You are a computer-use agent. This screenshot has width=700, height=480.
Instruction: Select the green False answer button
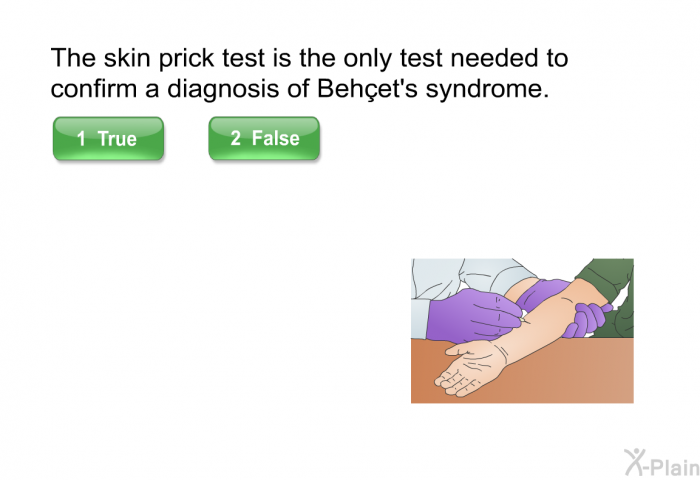(x=264, y=138)
